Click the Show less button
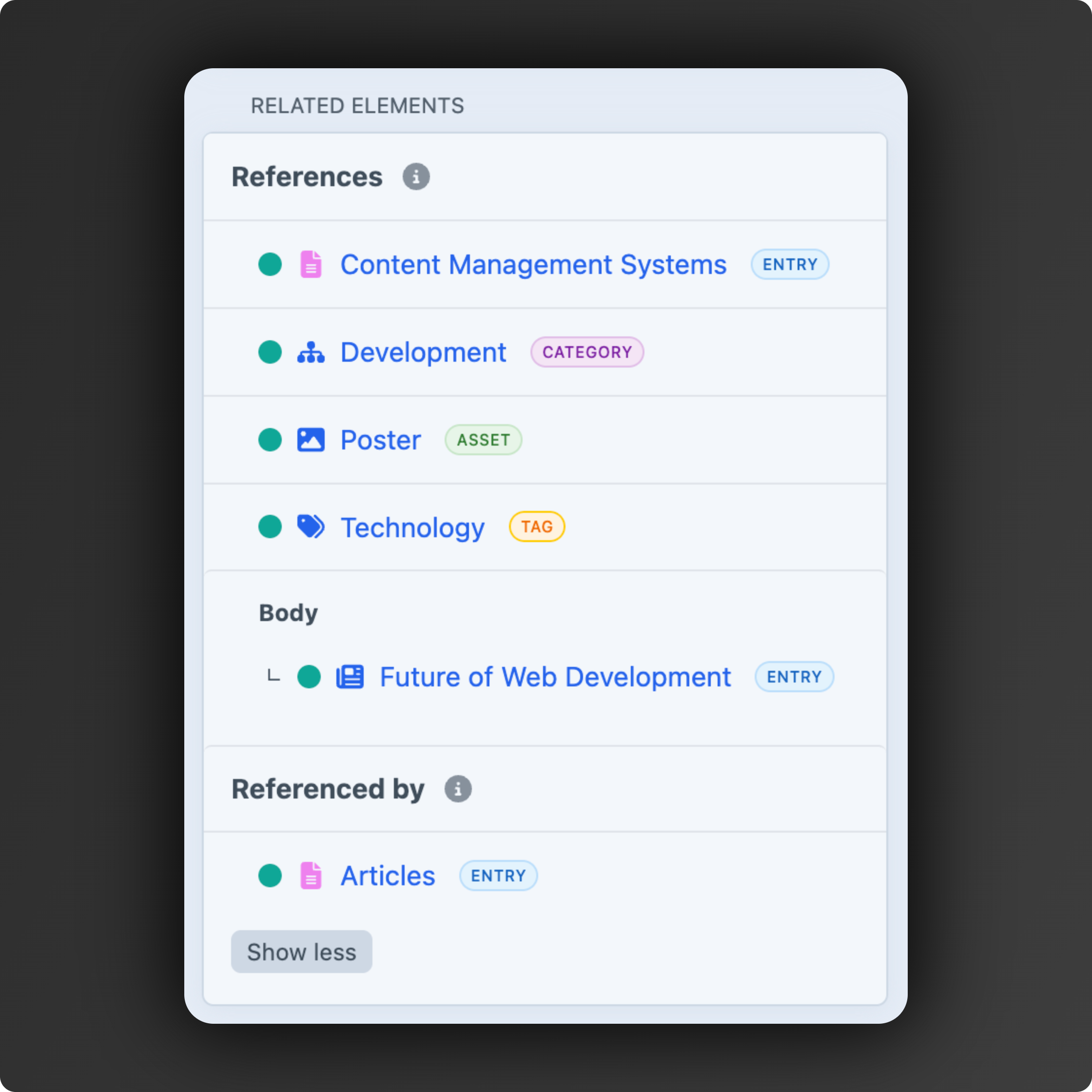The width and height of the screenshot is (1092, 1092). pos(301,951)
